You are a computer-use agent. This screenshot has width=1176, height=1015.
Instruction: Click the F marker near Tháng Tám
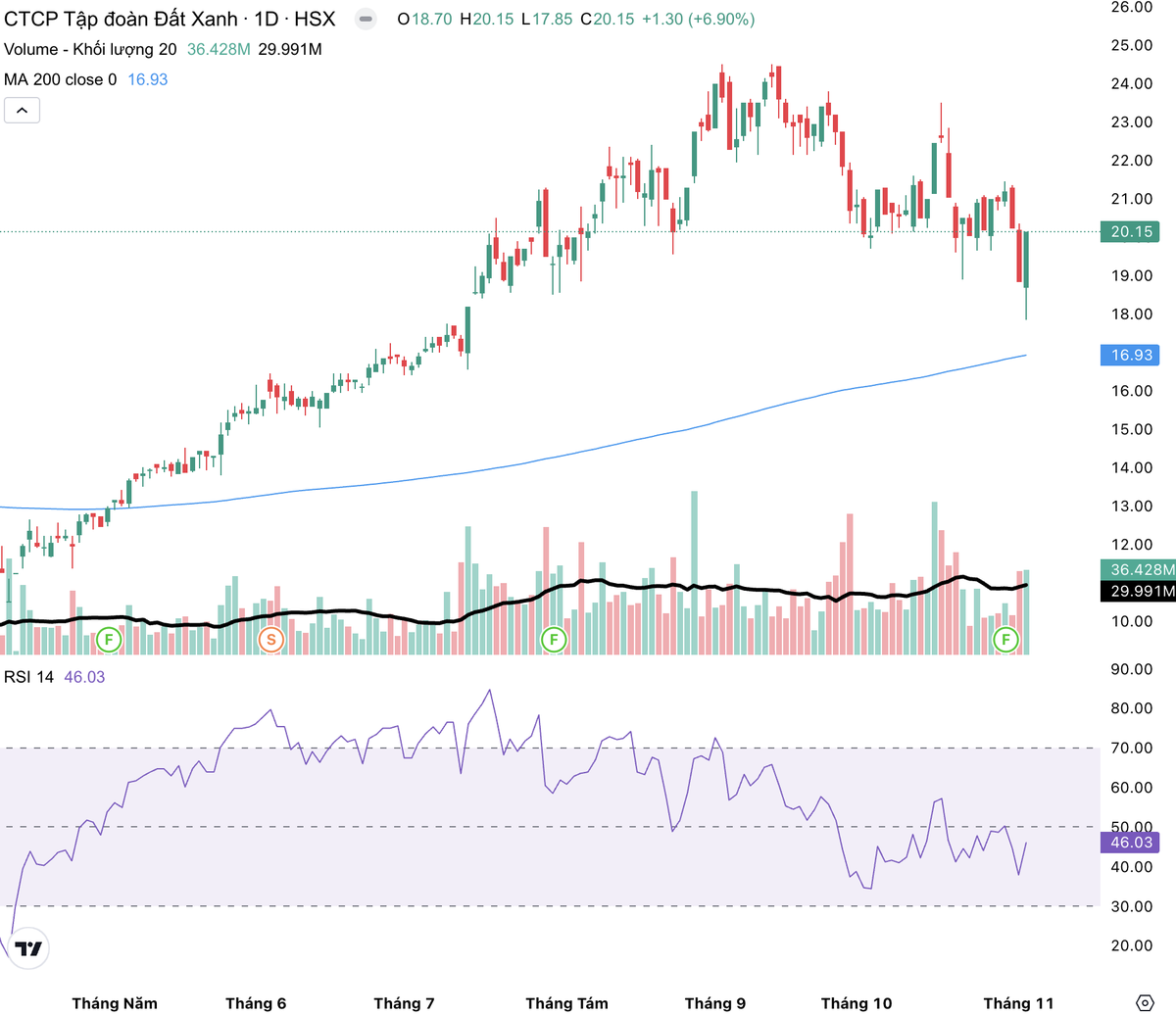554,641
